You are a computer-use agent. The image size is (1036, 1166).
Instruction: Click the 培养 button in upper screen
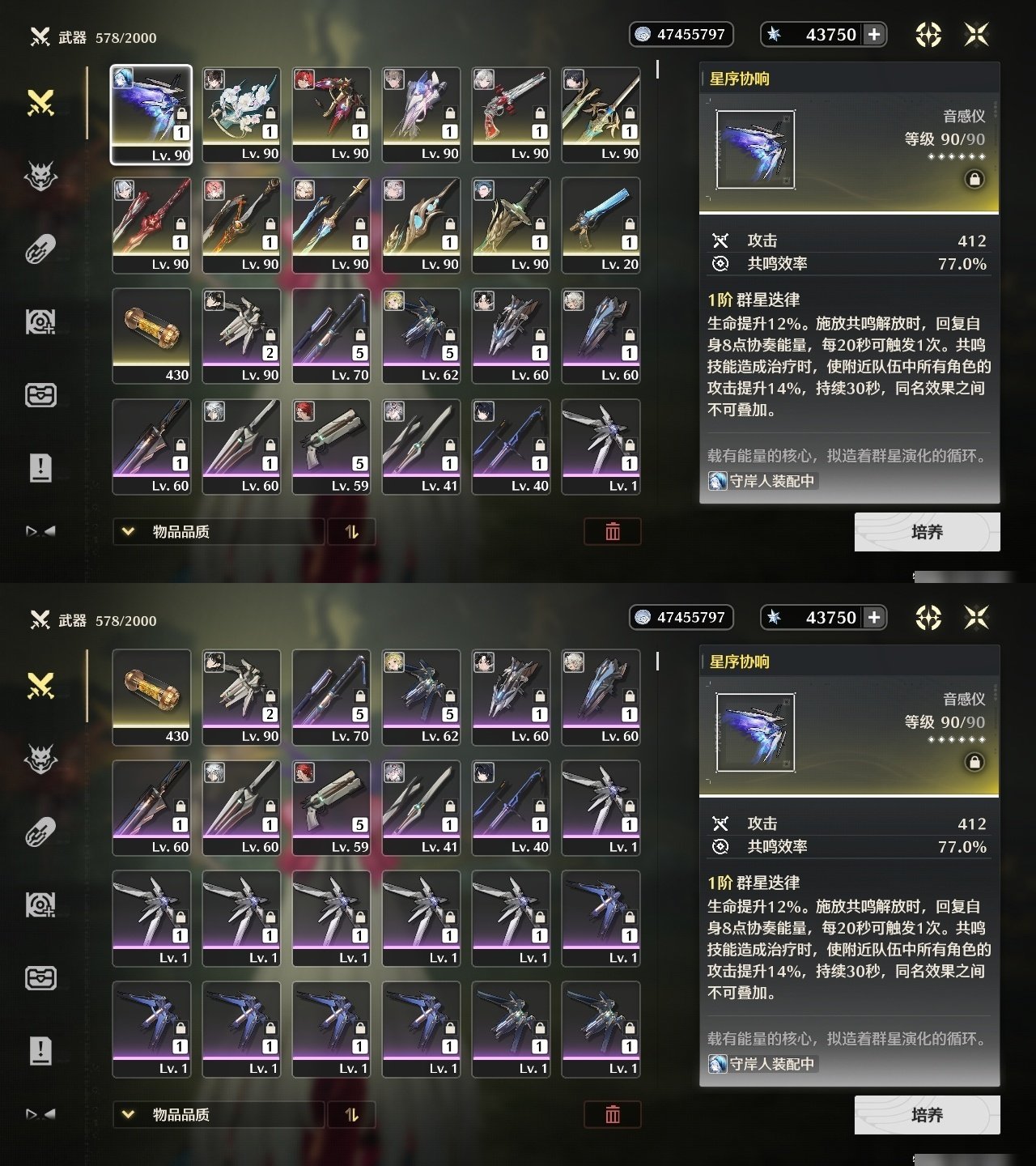click(927, 532)
